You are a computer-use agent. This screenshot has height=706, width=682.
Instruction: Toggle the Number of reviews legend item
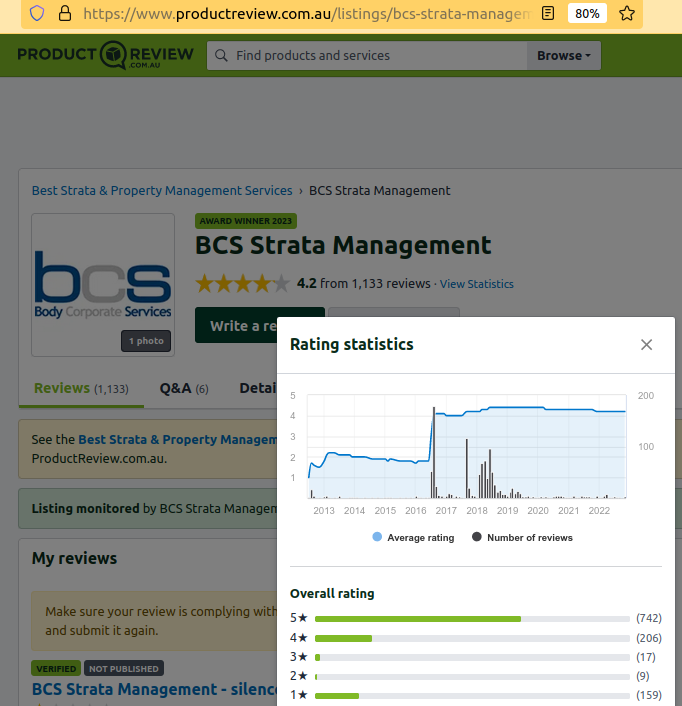pos(522,538)
